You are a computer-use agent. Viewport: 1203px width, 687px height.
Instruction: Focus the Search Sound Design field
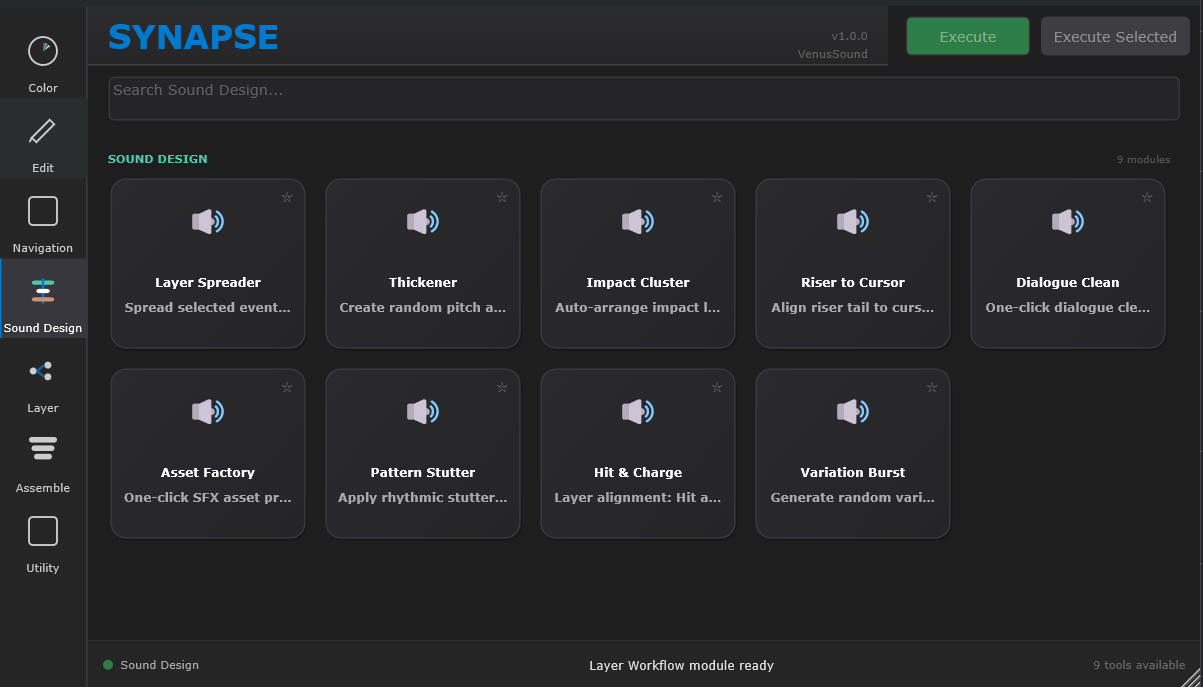[x=644, y=98]
